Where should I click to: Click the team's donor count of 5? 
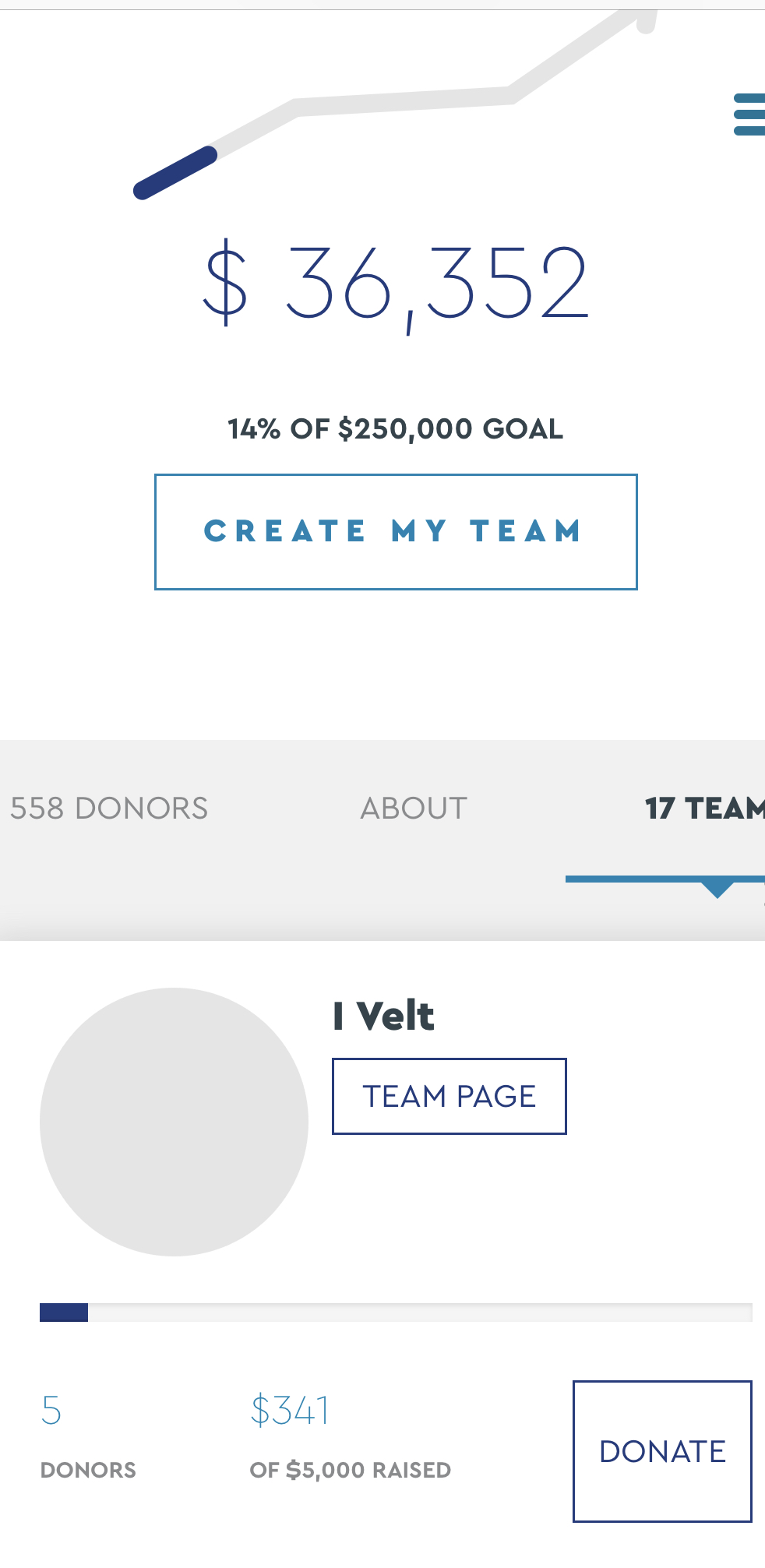[x=51, y=1411]
